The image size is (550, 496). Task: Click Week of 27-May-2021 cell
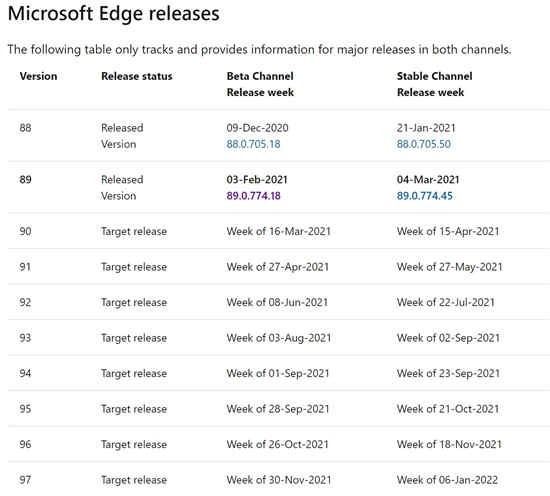(x=450, y=267)
